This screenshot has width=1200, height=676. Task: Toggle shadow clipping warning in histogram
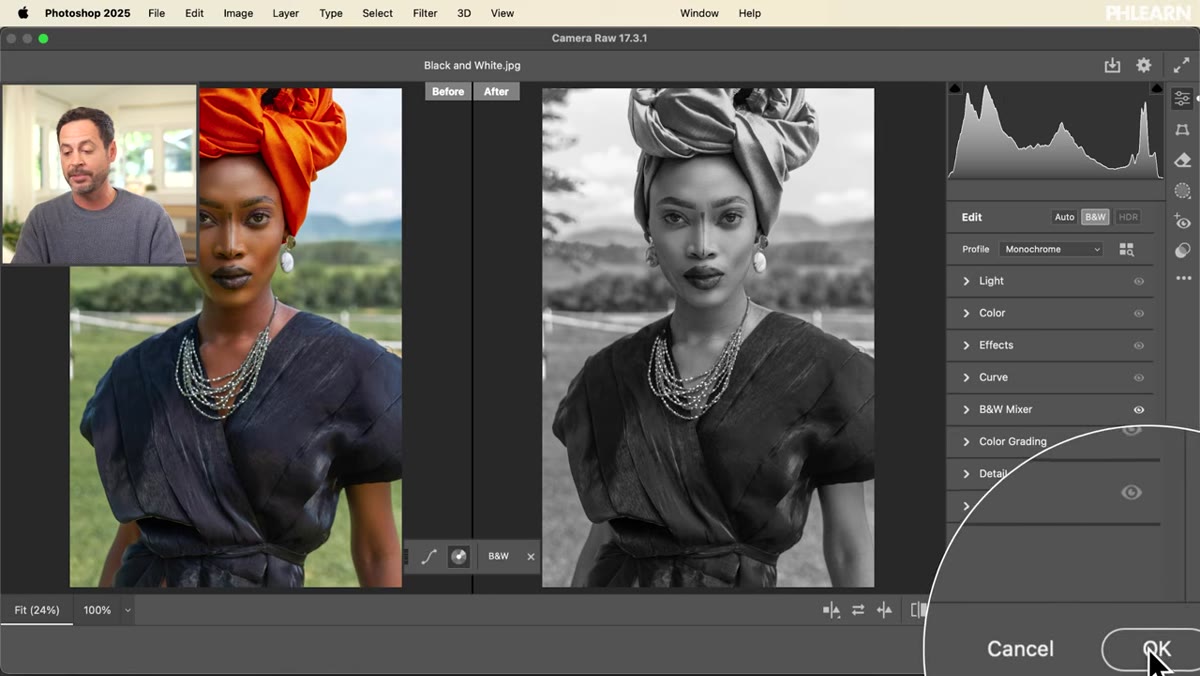coord(954,89)
